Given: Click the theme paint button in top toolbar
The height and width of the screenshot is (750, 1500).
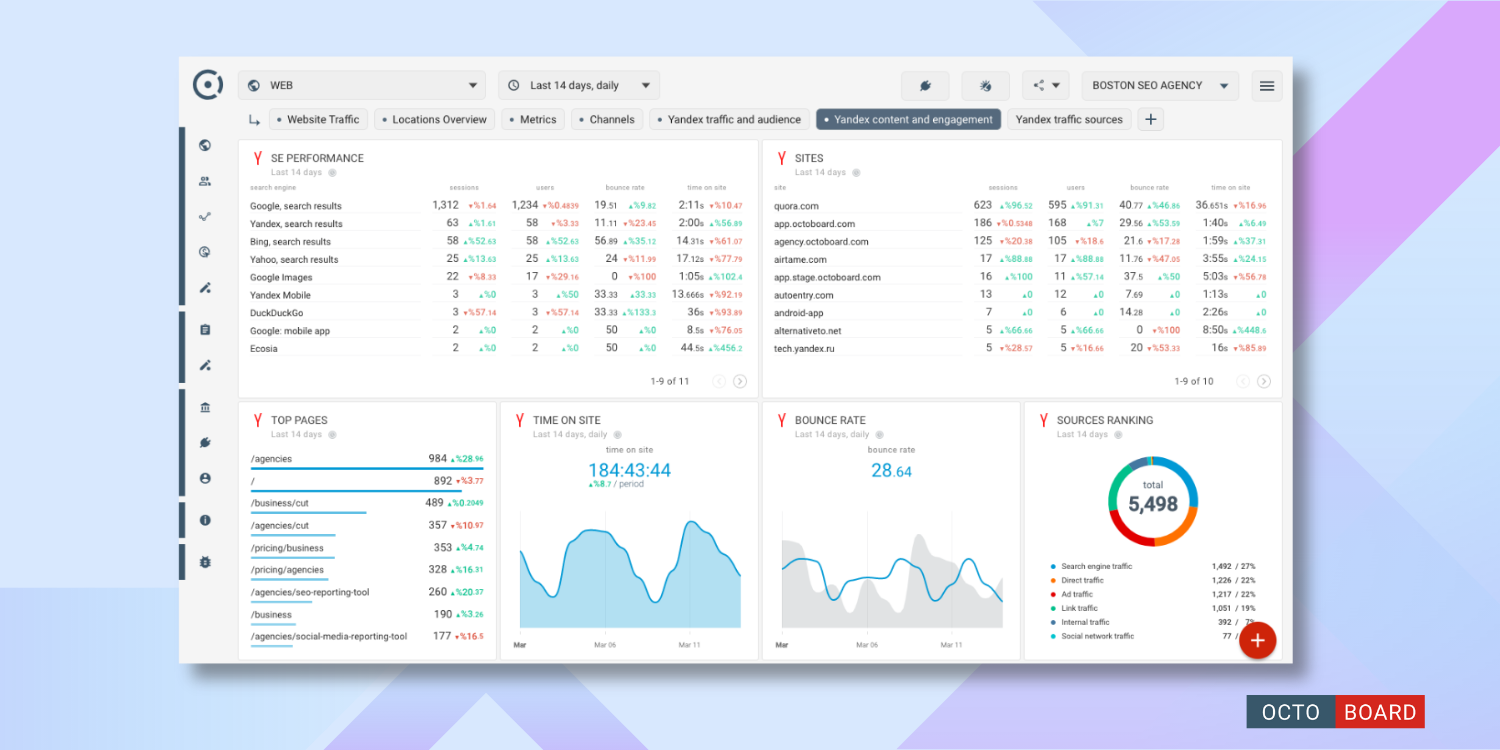Looking at the screenshot, I should [x=985, y=86].
